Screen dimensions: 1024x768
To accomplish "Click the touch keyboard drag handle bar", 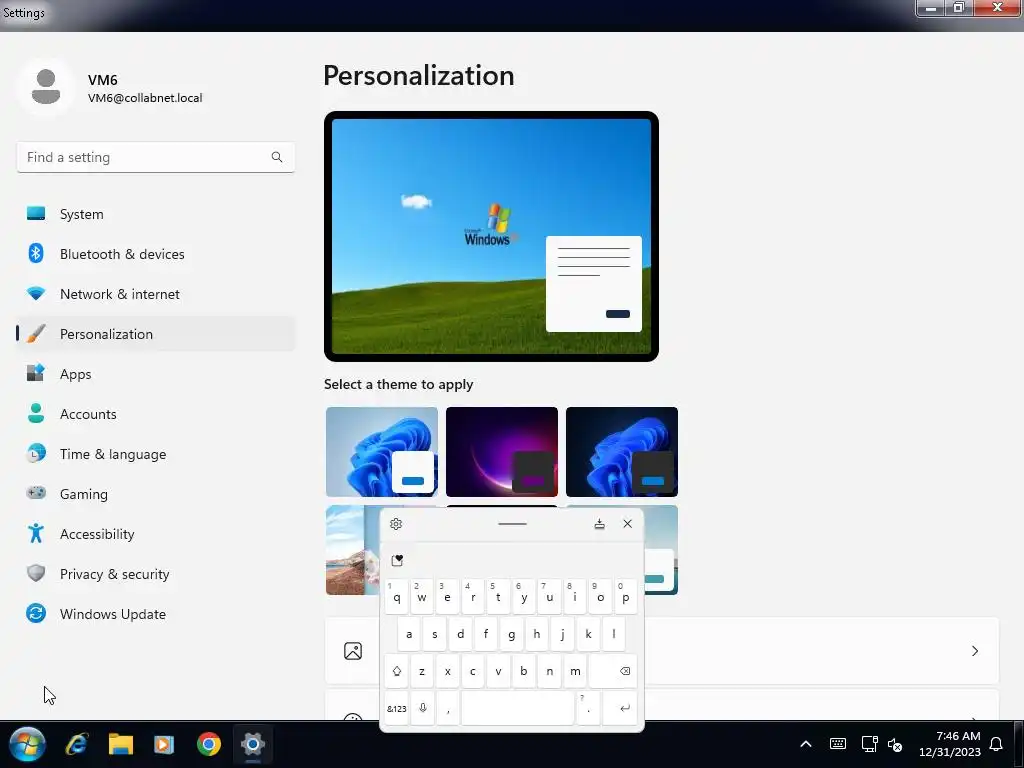I will pos(512,524).
